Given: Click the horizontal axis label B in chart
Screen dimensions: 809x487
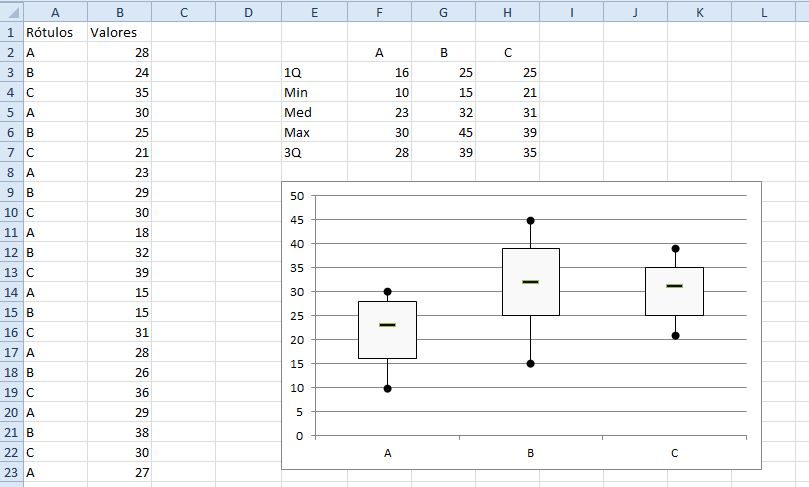Looking at the screenshot, I should click(x=531, y=453).
